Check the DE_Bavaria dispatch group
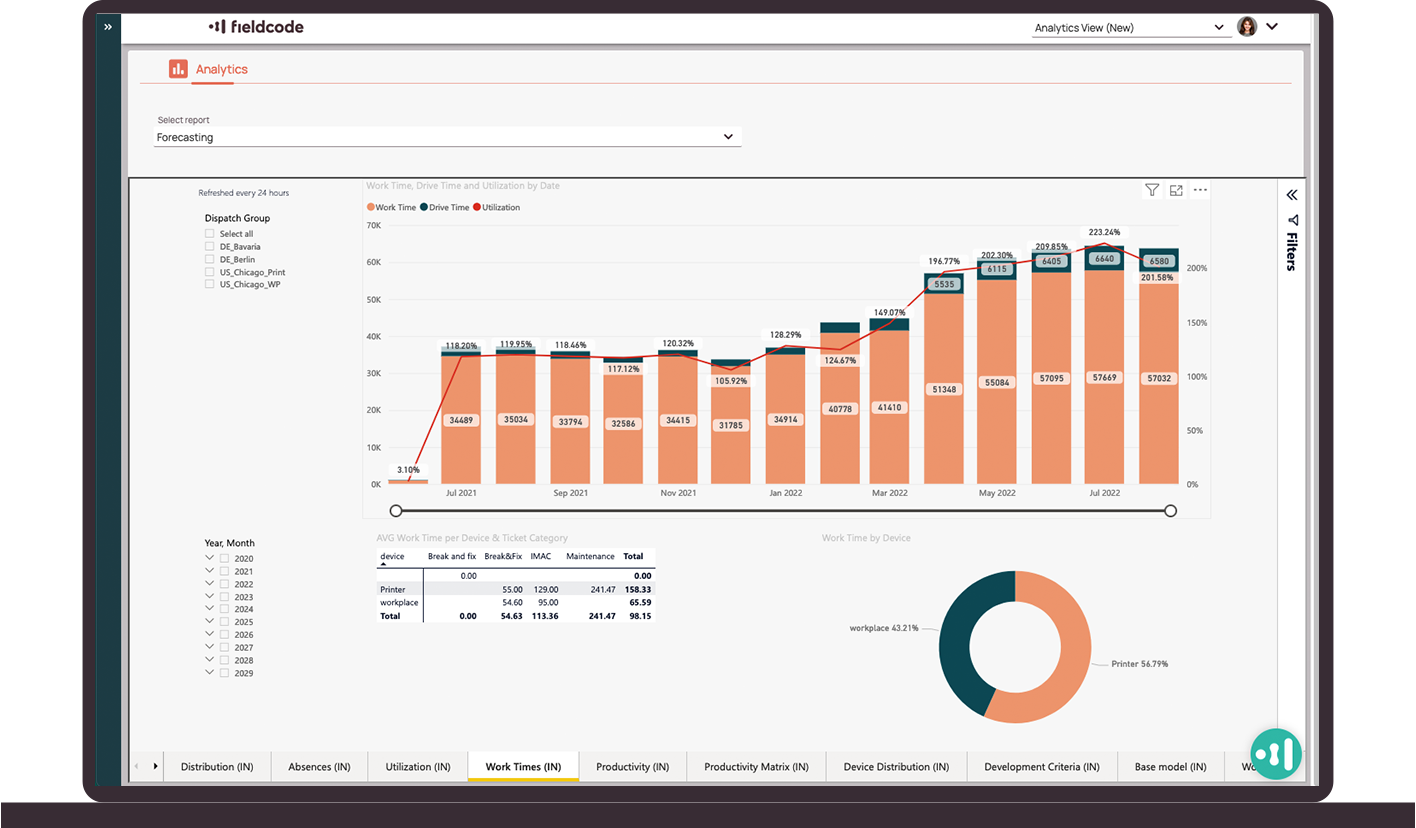 [x=210, y=246]
